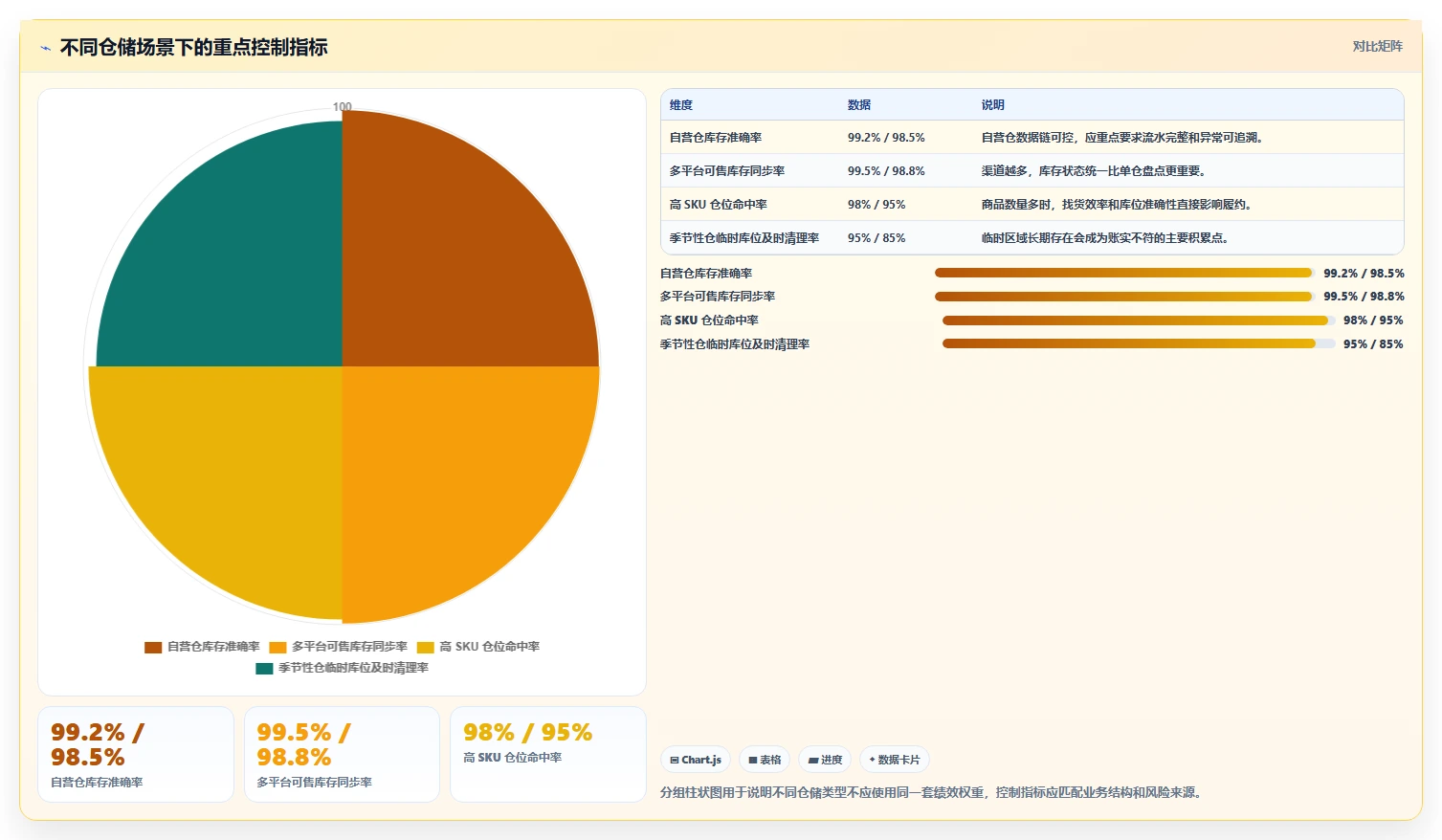The image size is (1442, 840).
Task: Click the 对比矩阵 label in header
Action: [1377, 46]
